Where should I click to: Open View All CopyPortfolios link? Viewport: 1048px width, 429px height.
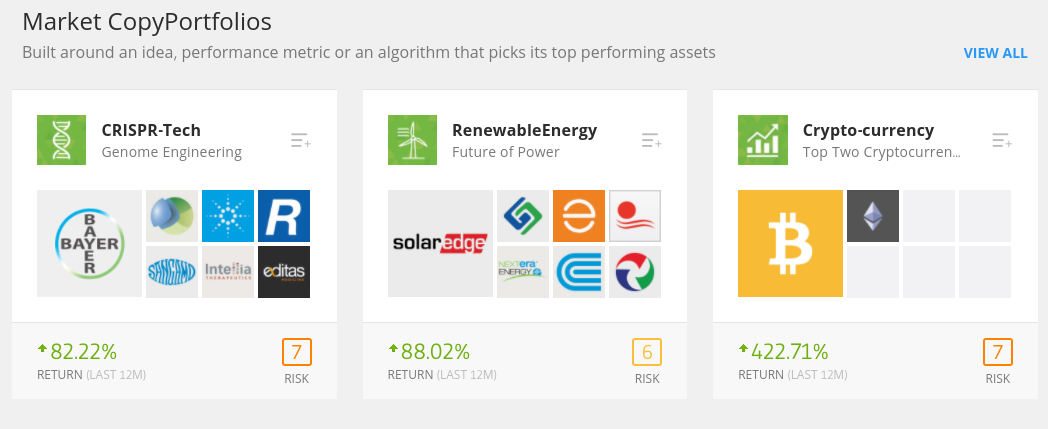995,53
